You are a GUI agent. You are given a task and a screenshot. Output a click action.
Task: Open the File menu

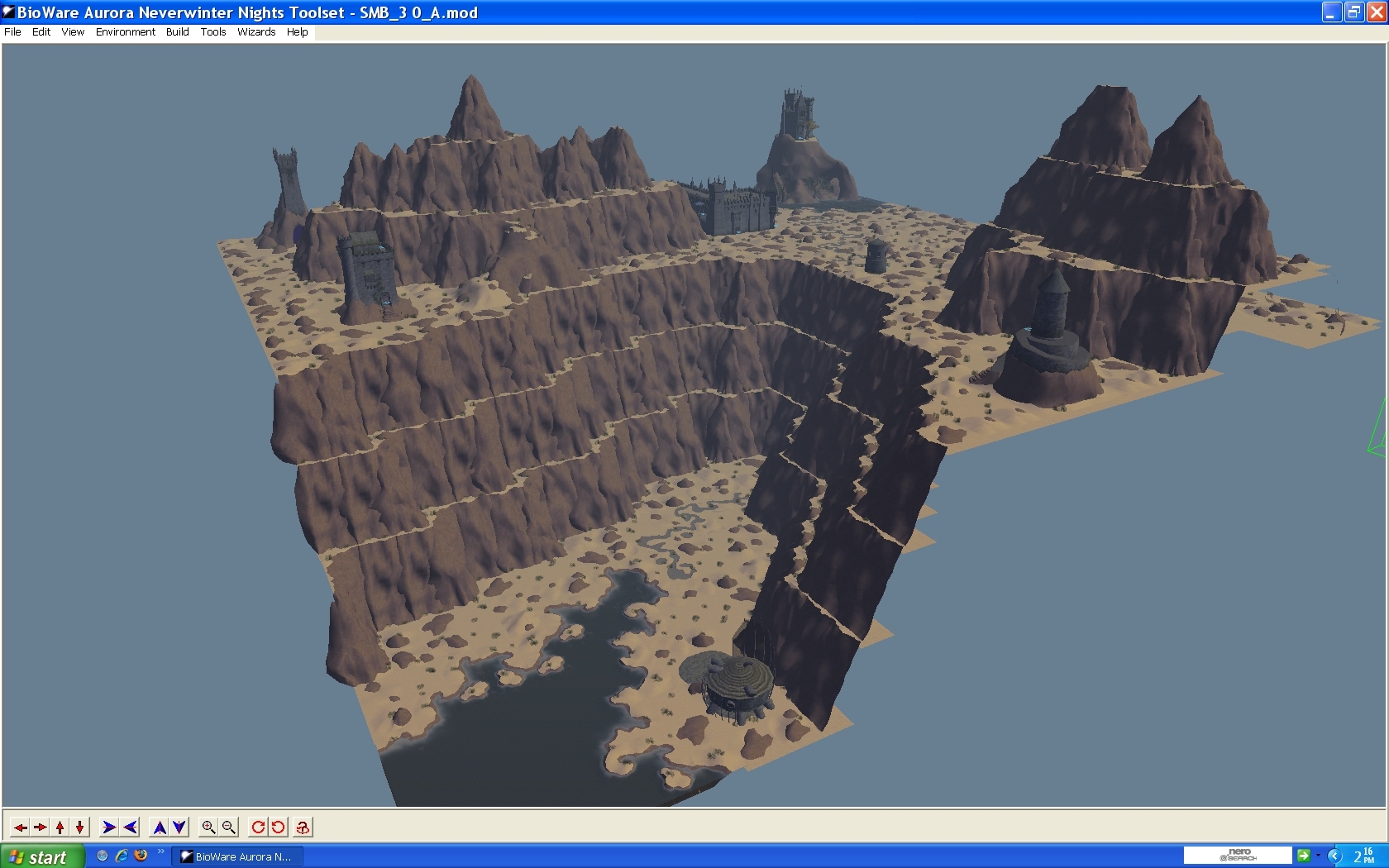click(12, 32)
